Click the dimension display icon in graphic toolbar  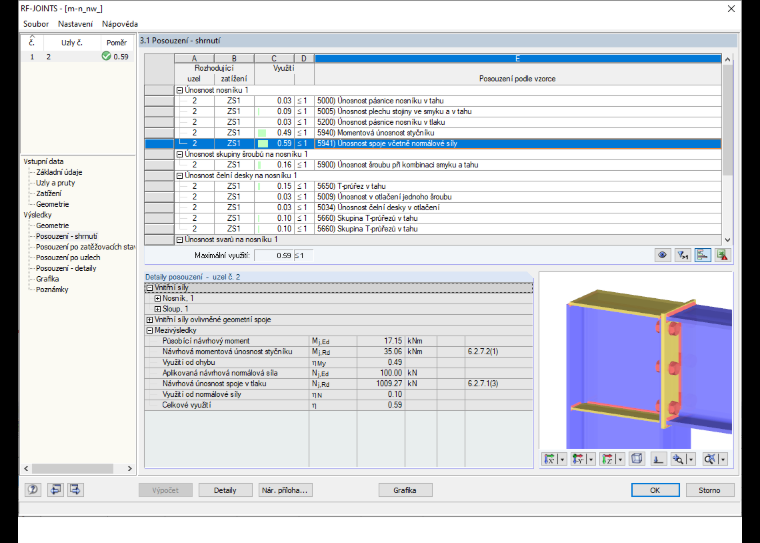658,459
